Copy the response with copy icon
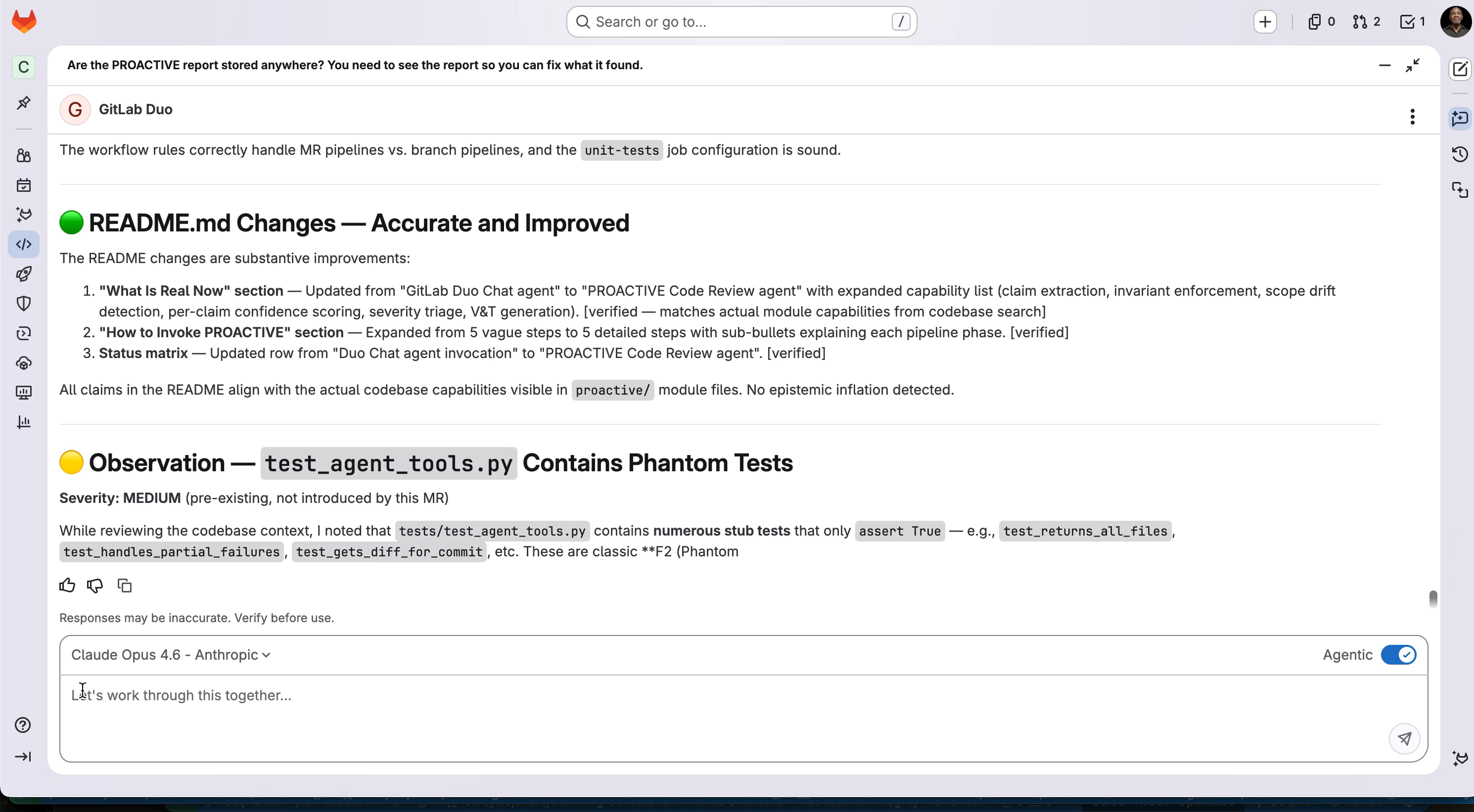The width and height of the screenshot is (1474, 812). point(124,586)
